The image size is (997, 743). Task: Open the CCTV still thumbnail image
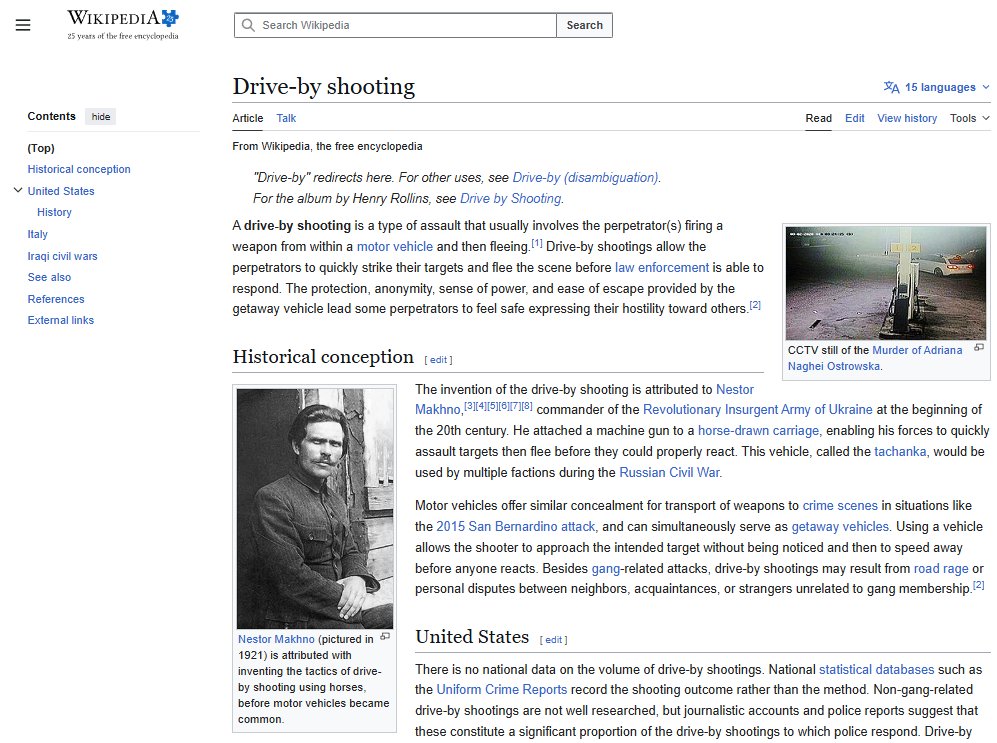(886, 283)
